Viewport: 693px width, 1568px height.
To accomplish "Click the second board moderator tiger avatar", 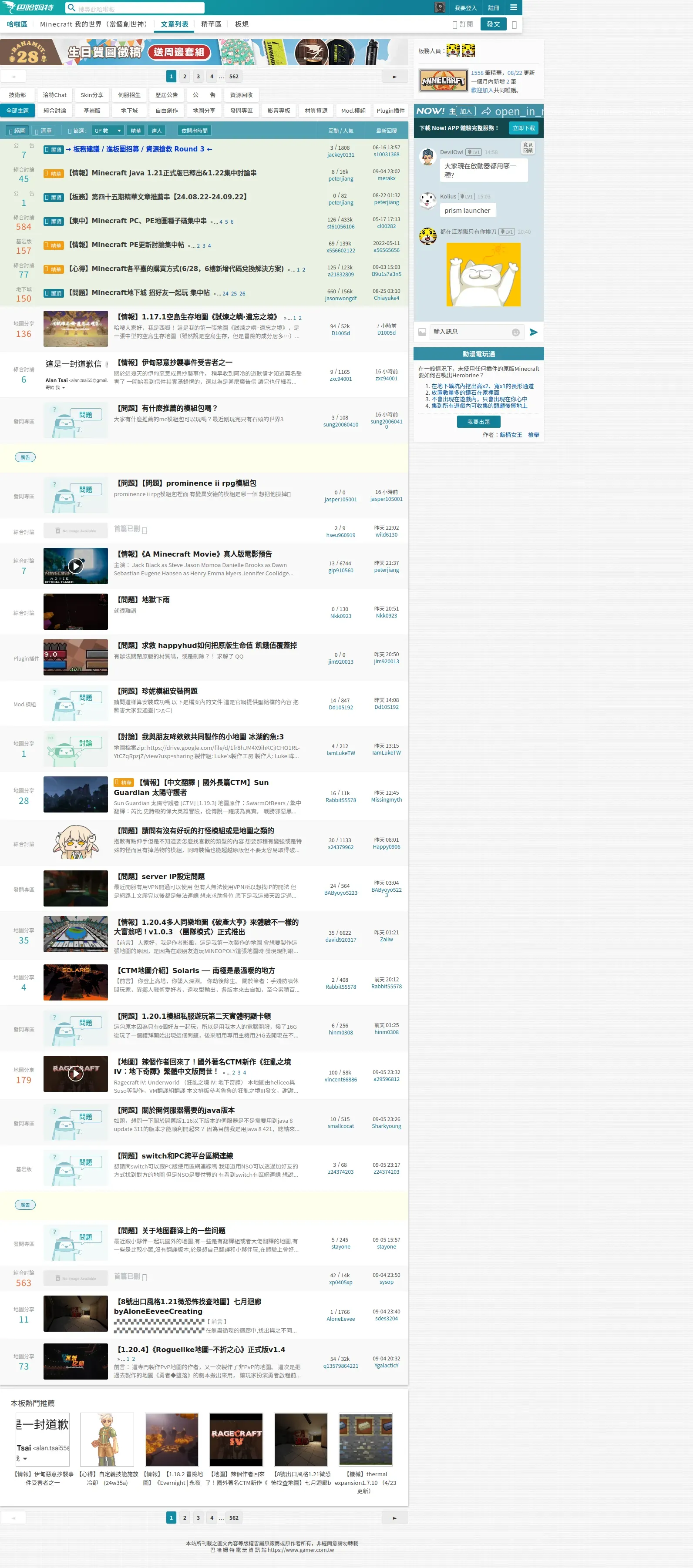I will point(468,50).
